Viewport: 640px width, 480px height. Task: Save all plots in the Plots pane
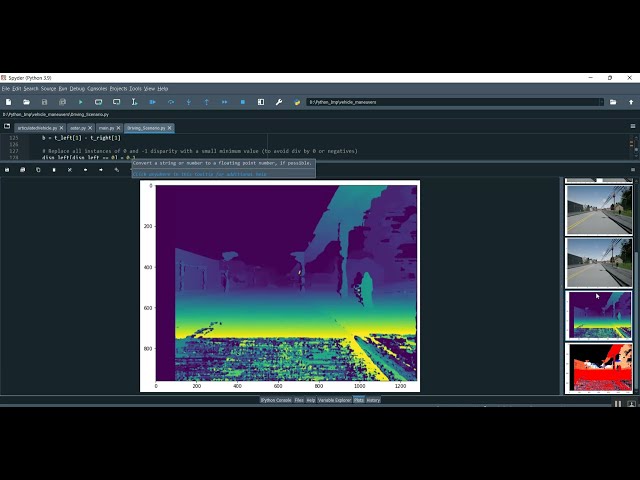click(22, 170)
